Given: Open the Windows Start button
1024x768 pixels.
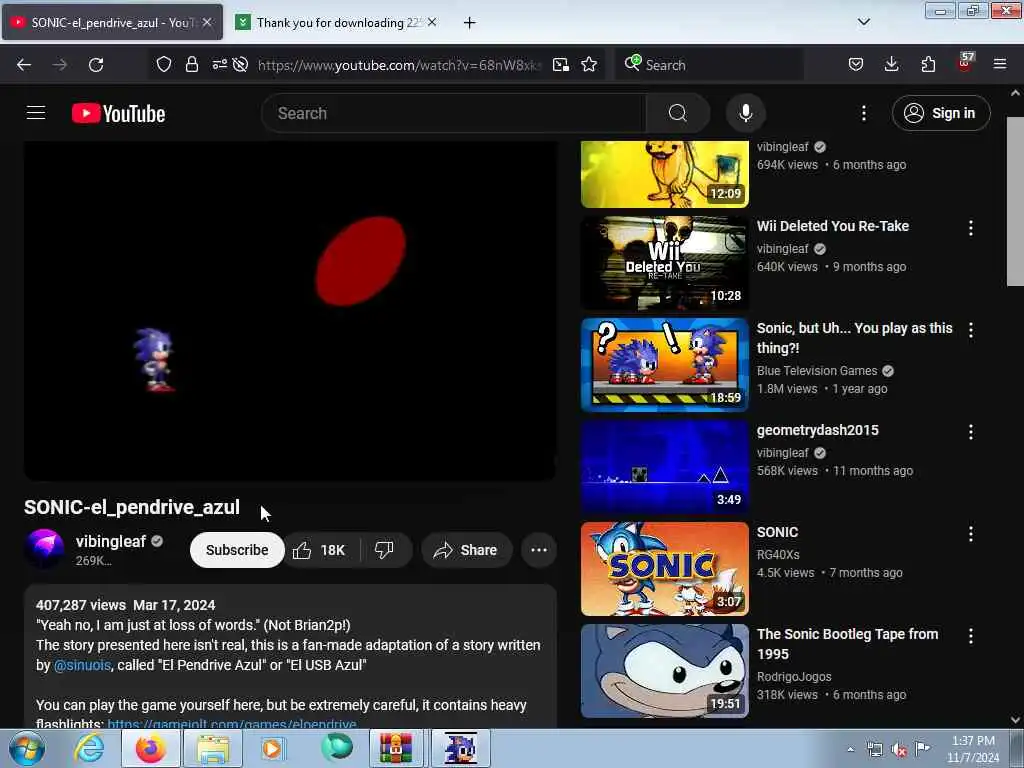Looking at the screenshot, I should [x=25, y=748].
